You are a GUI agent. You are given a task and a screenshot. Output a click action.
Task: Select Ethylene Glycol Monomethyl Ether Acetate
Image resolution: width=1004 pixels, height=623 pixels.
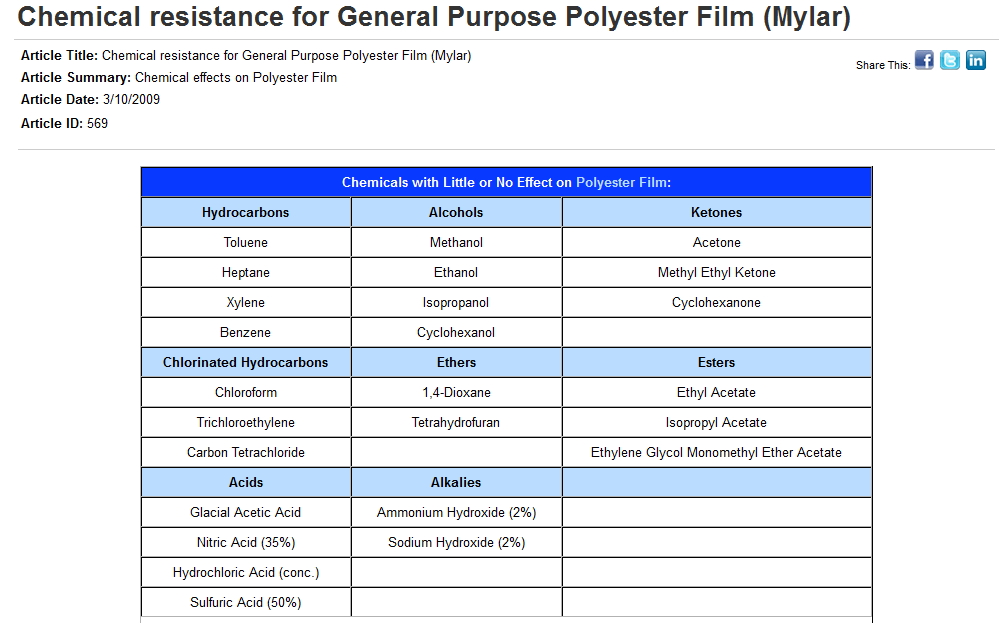coord(716,452)
